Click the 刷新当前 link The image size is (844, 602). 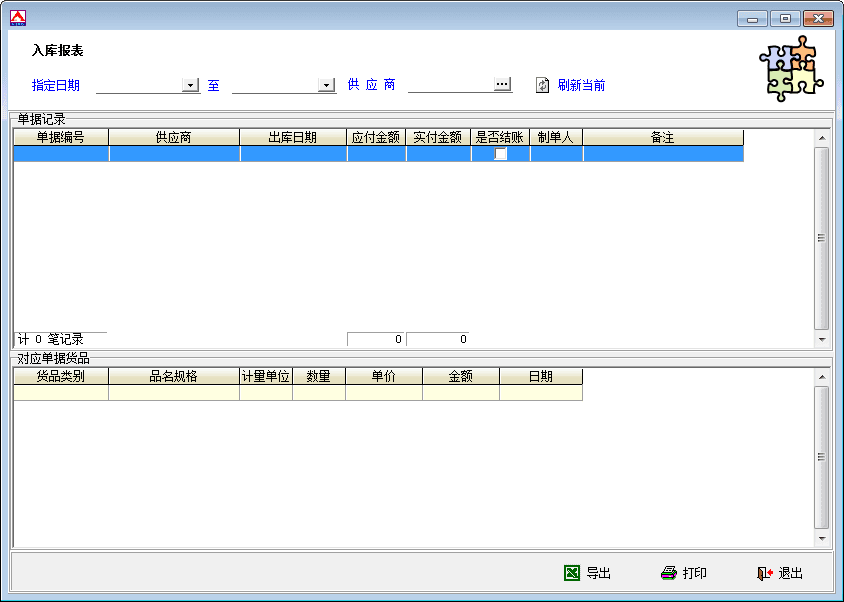click(581, 85)
